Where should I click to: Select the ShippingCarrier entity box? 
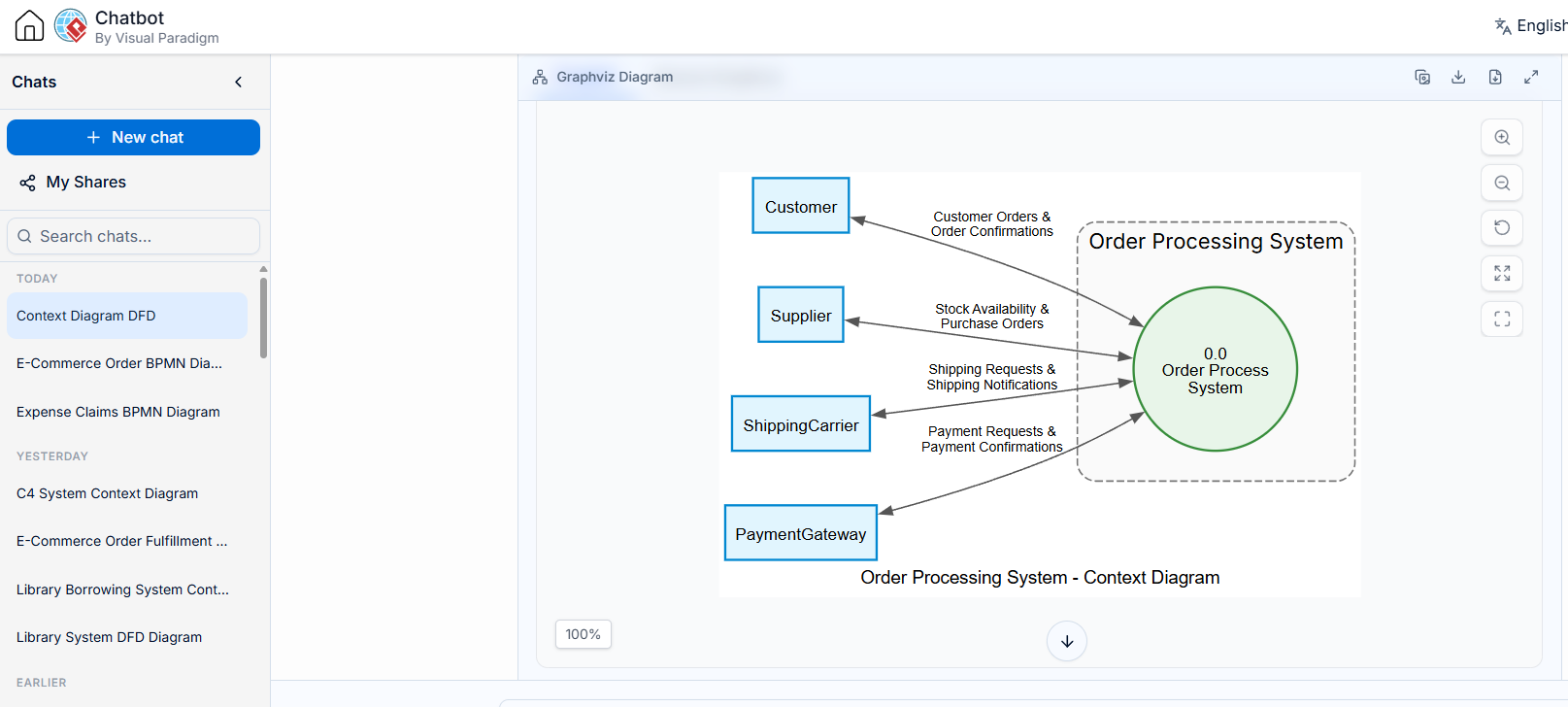pos(801,423)
